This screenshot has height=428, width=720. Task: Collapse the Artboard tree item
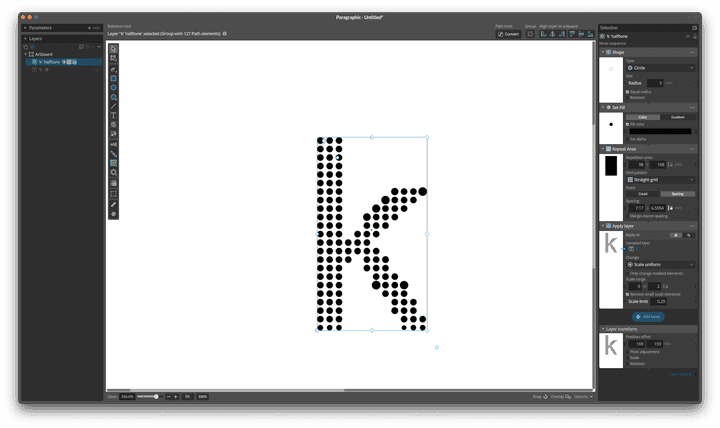(x=26, y=54)
